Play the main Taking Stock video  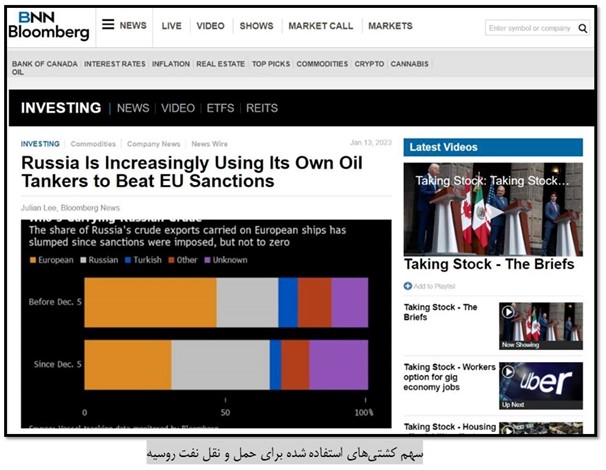point(494,211)
